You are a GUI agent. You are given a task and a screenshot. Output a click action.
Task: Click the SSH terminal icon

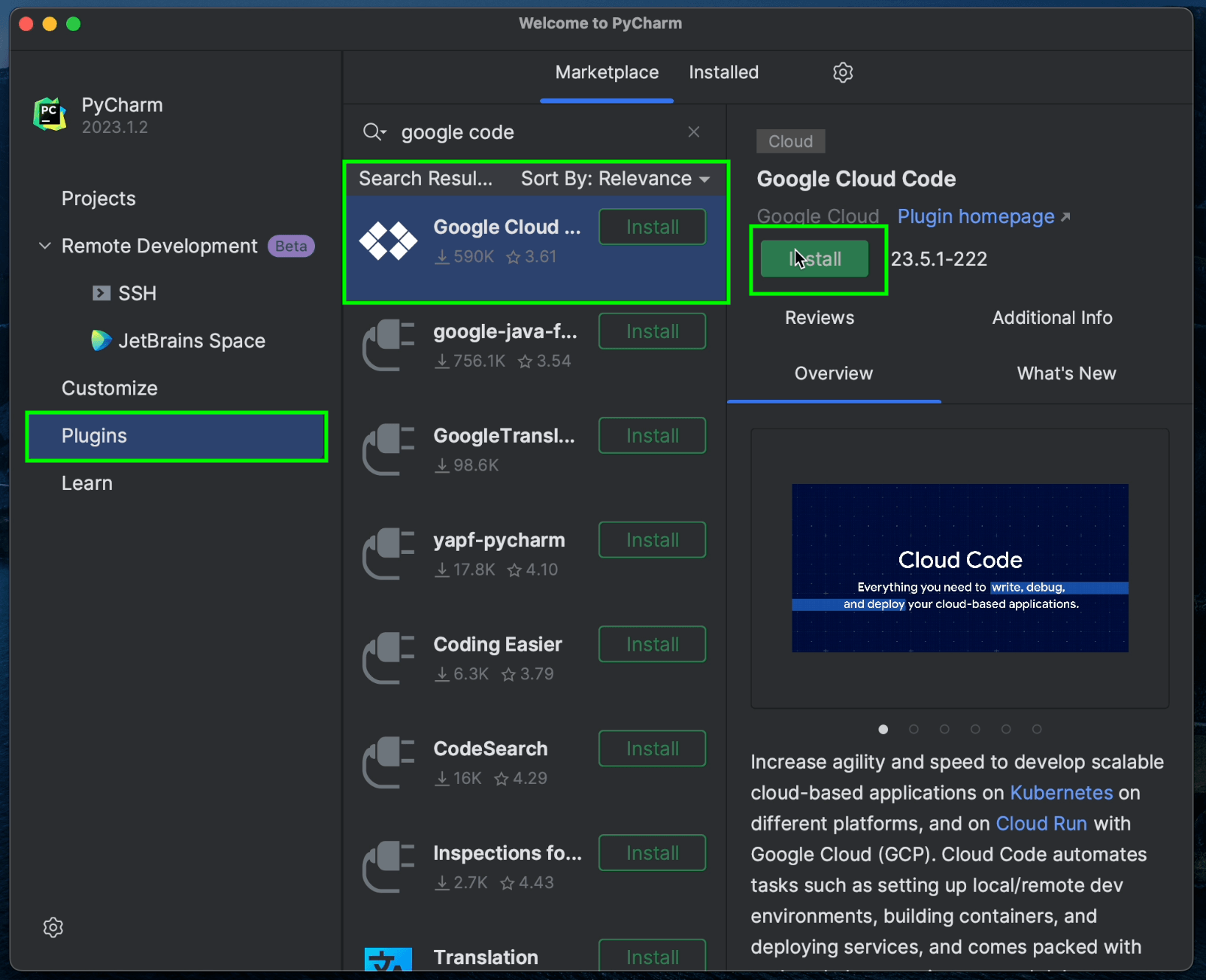pyautogui.click(x=102, y=293)
